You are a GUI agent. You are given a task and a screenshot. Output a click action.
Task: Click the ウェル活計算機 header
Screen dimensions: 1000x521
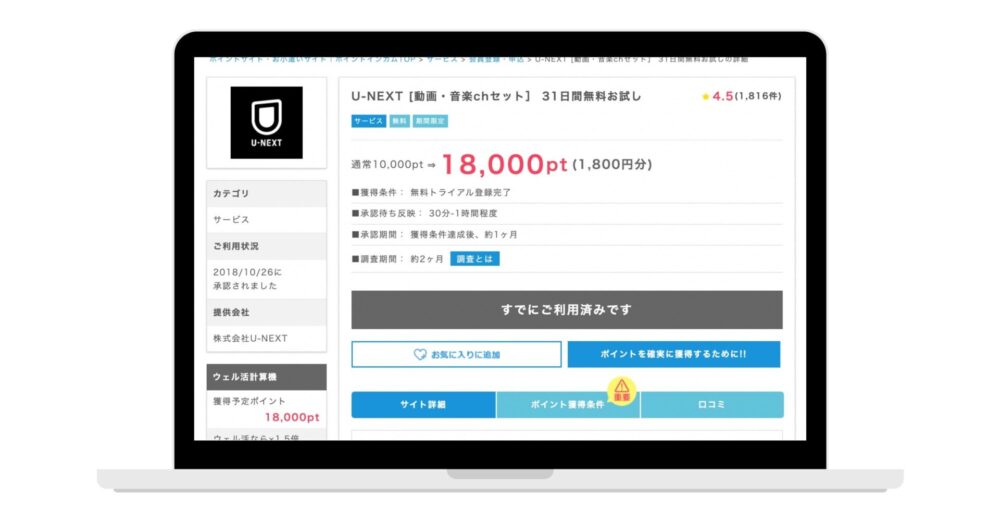tap(267, 377)
